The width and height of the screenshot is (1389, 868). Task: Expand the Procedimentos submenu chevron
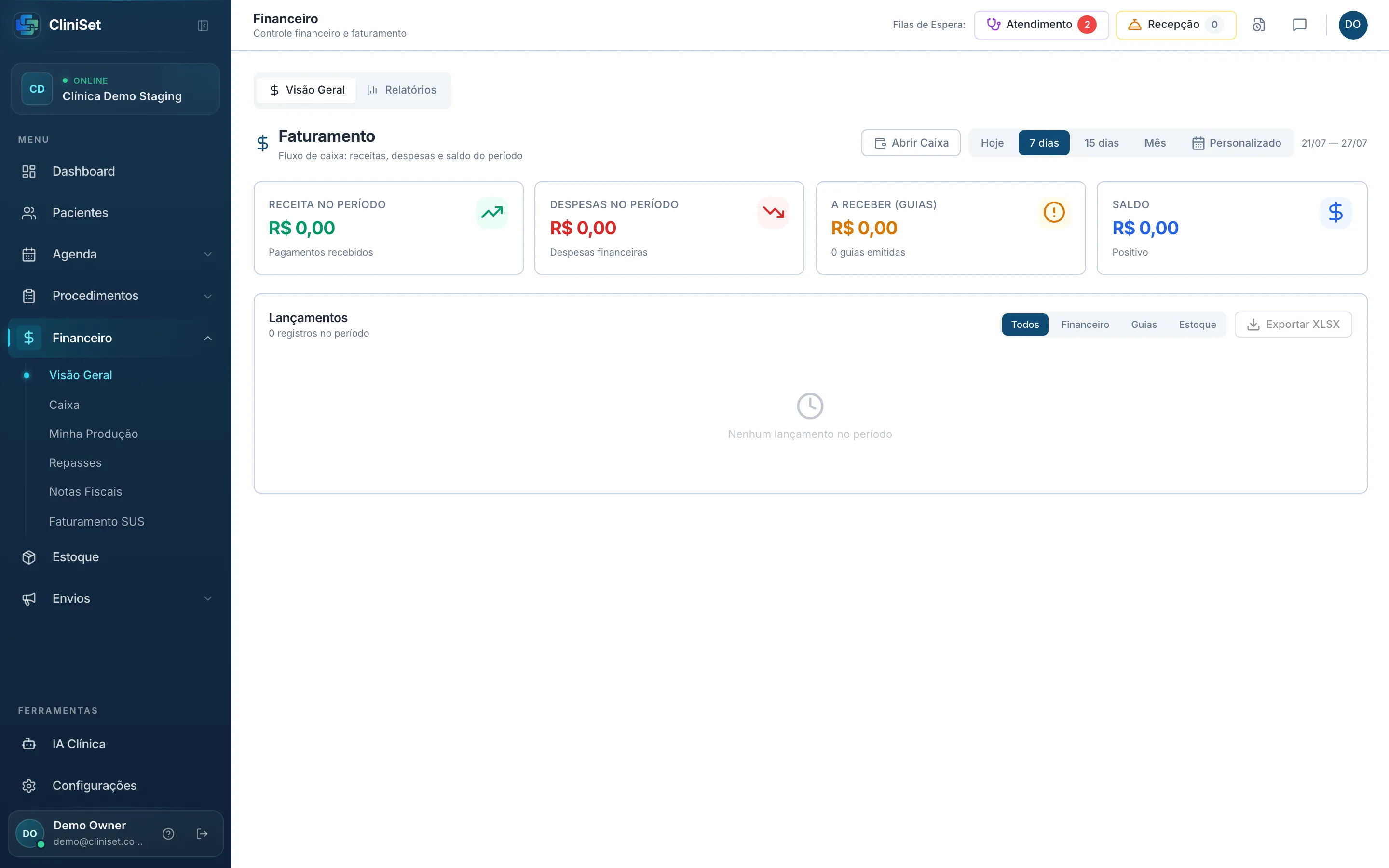pos(208,296)
